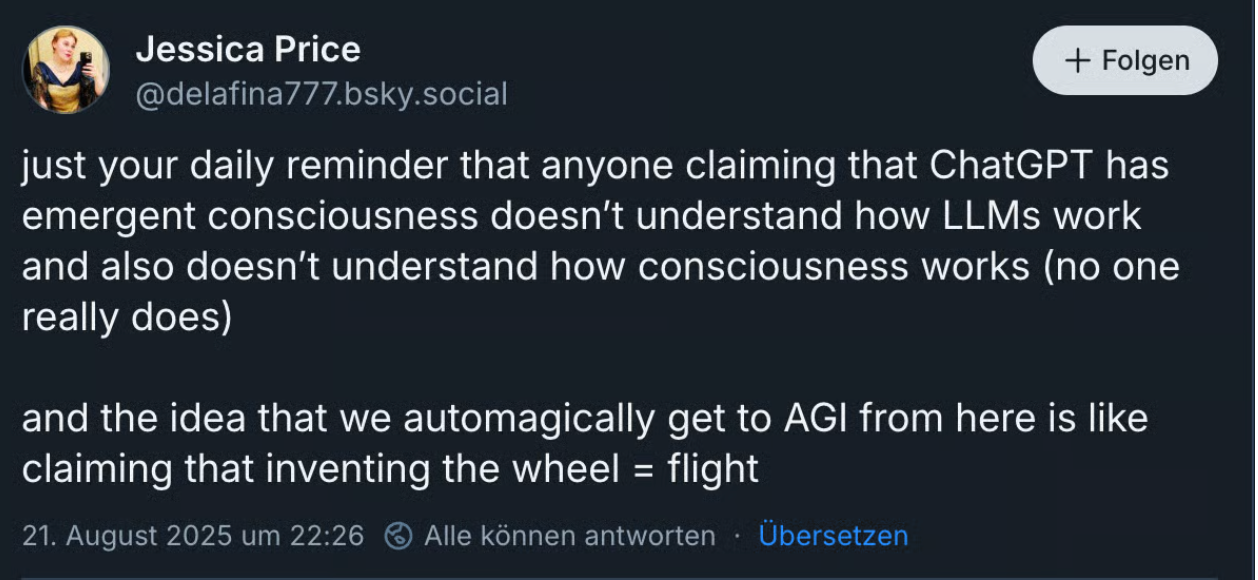This screenshot has width=1258, height=580.
Task: Click the plus icon in Folgen button
Action: [x=1077, y=61]
